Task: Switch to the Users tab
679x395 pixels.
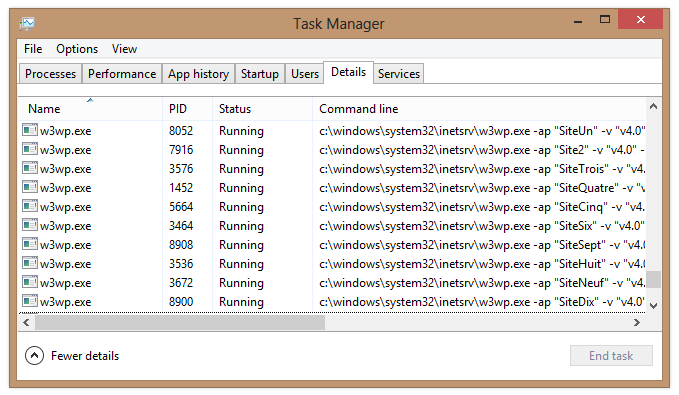Action: [305, 74]
